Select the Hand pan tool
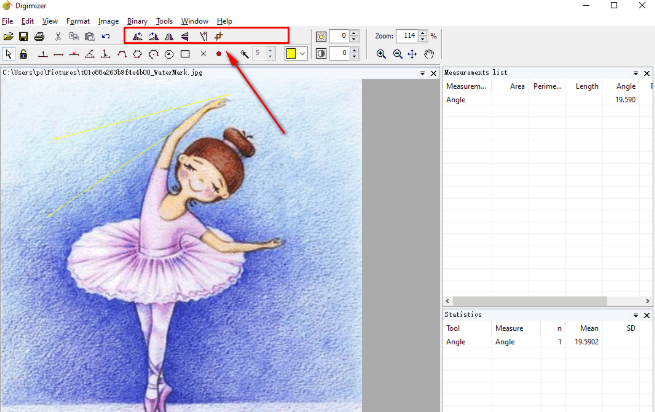The width and height of the screenshot is (655, 412). pos(429,54)
